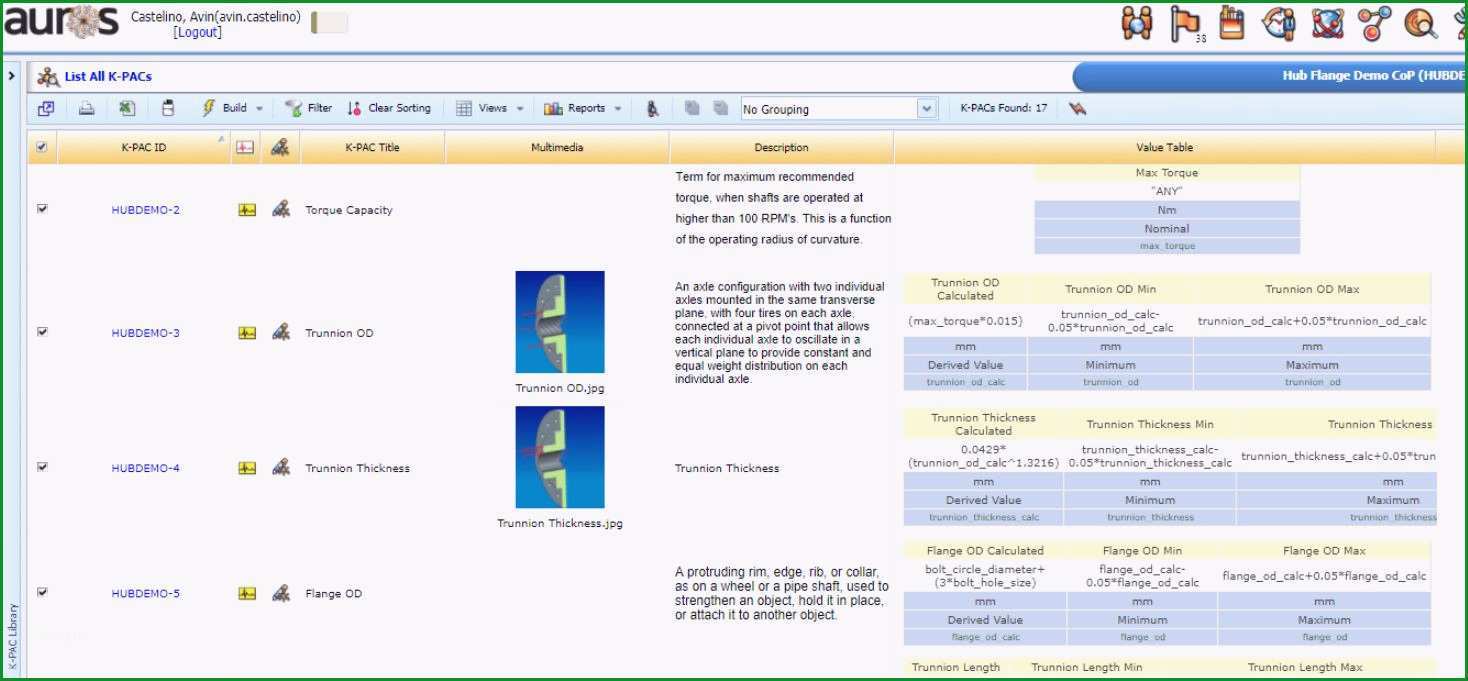Open the globe network atoms icon
Viewport: 1468px width, 681px height.
(x=1328, y=23)
